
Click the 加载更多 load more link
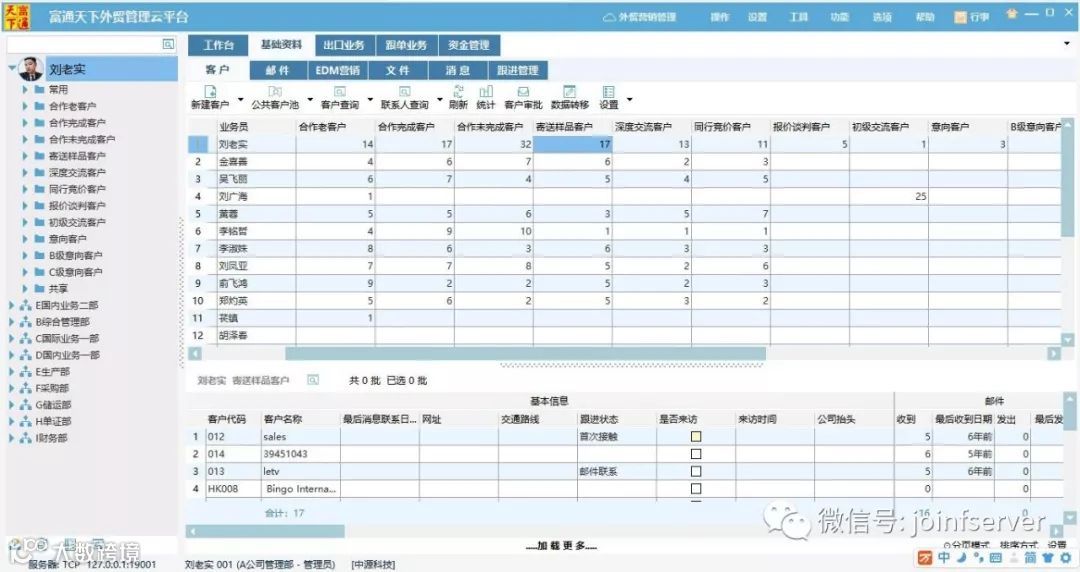tap(562, 546)
